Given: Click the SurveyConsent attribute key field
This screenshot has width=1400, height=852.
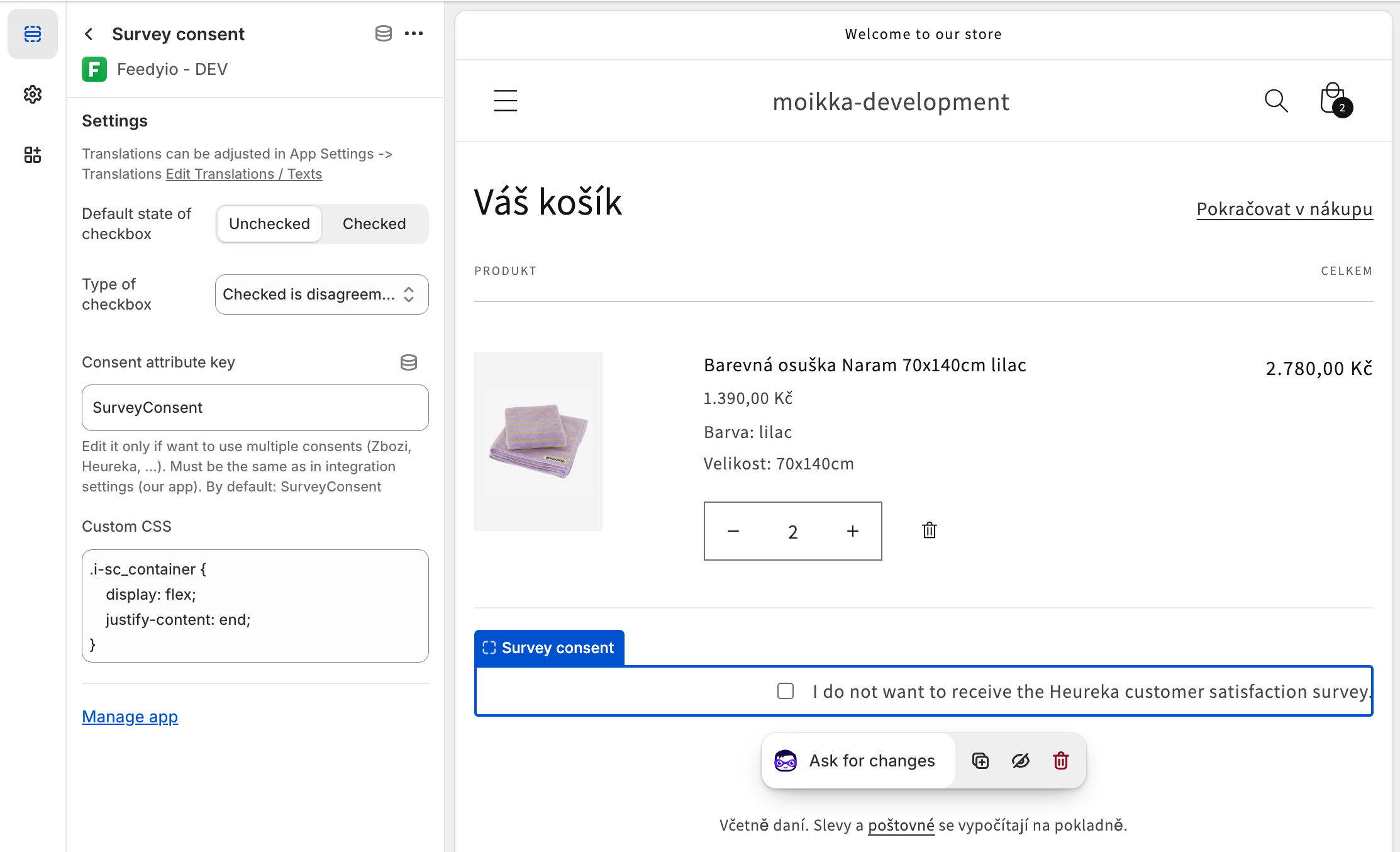Looking at the screenshot, I should 255,408.
